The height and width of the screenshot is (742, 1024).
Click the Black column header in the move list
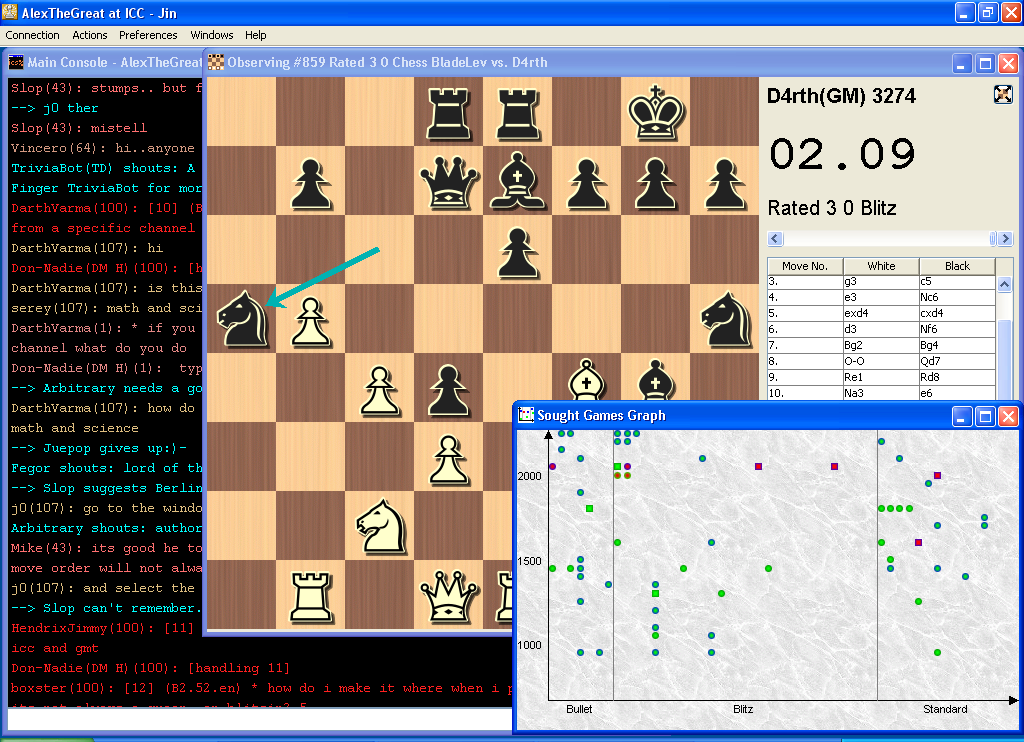[x=957, y=266]
